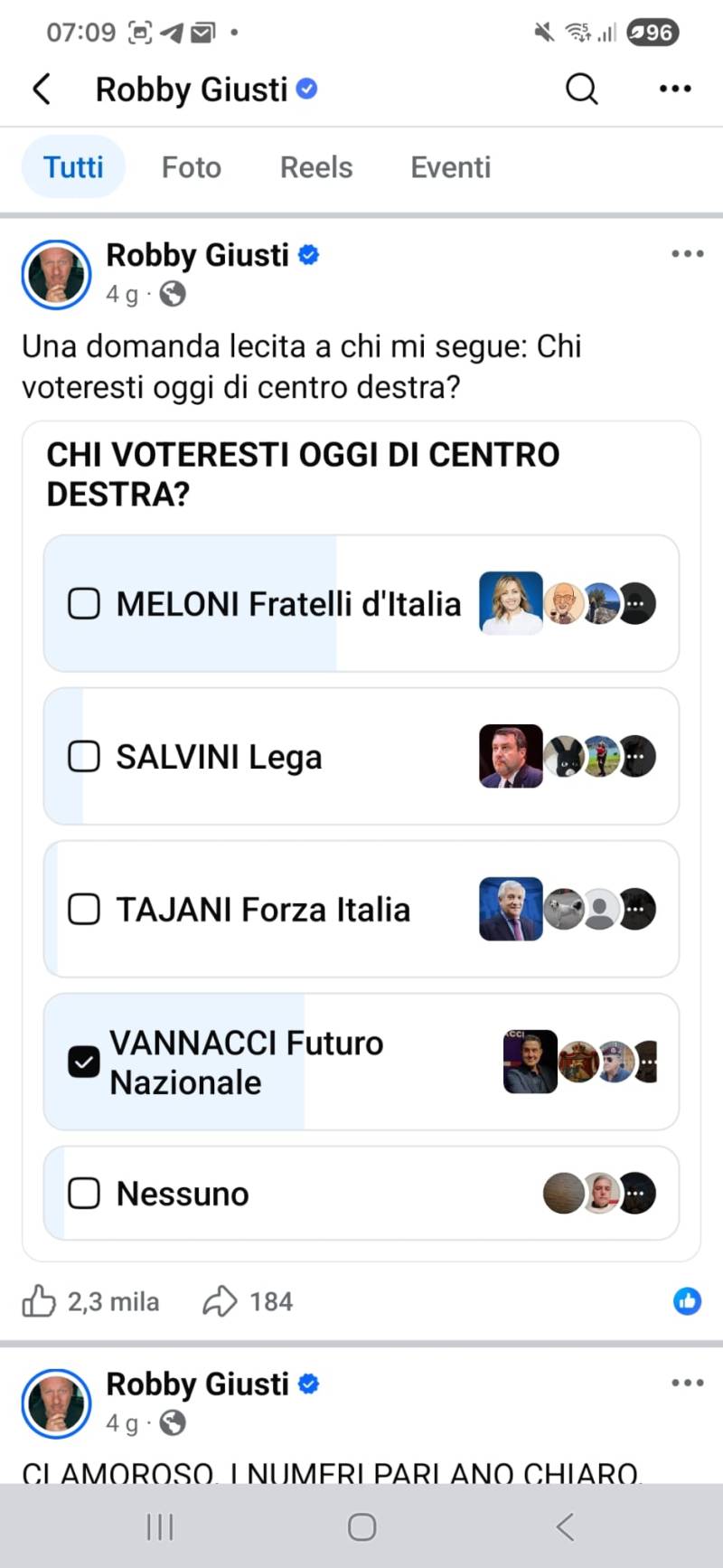
Task: Tap the back arrow to leave the profile
Action: tap(41, 89)
